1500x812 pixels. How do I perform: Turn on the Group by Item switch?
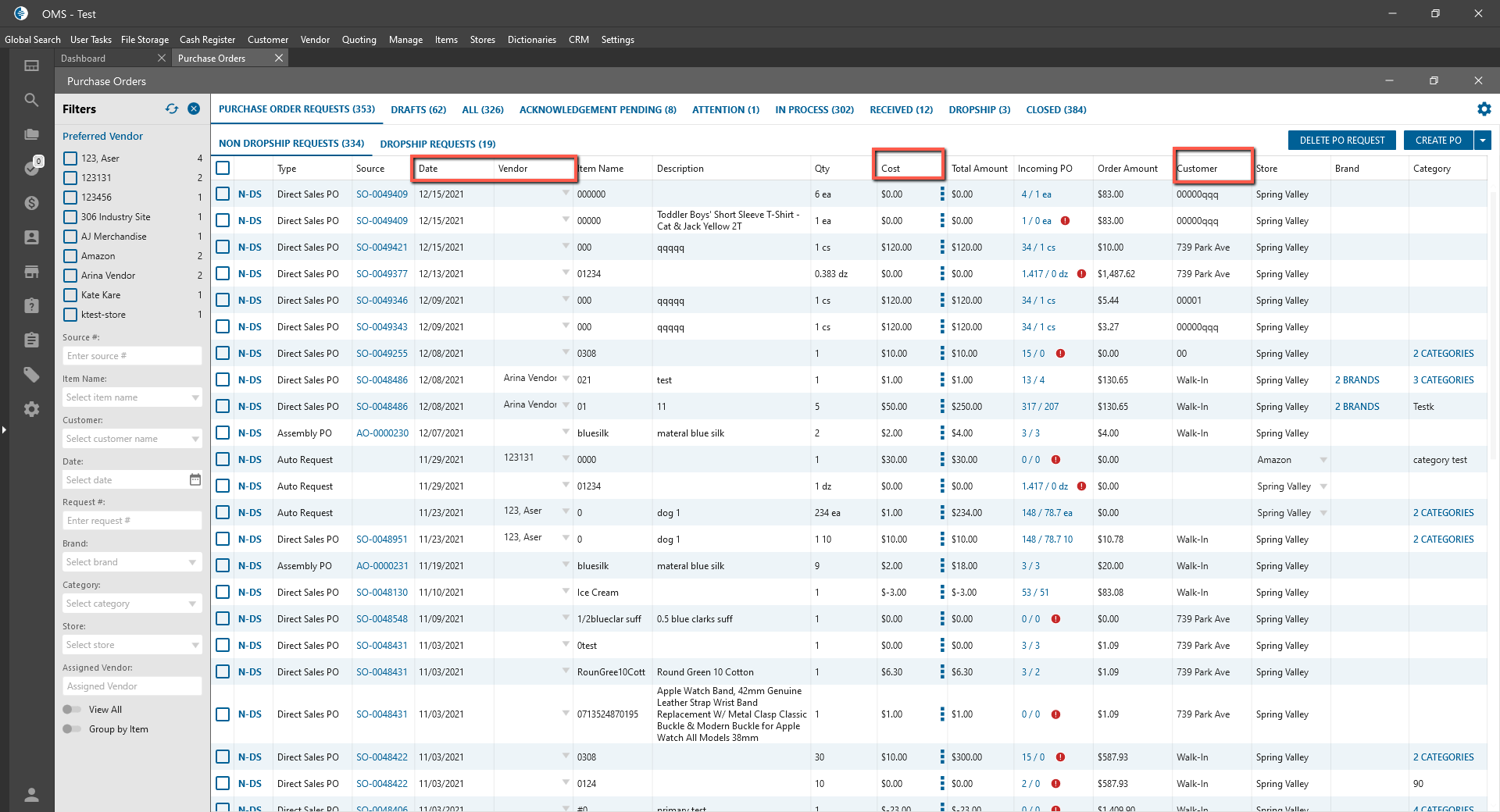pyautogui.click(x=72, y=729)
